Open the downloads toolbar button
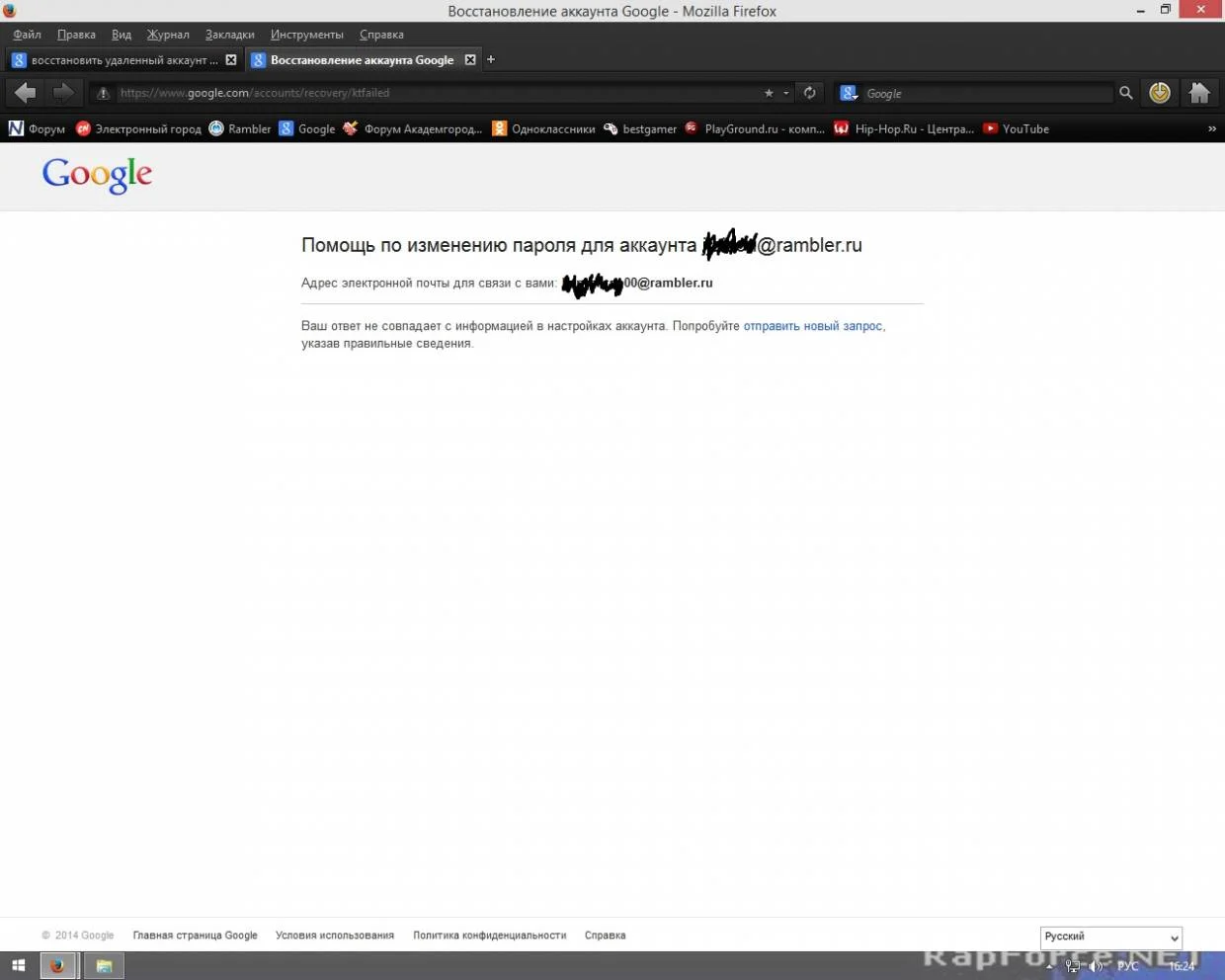 coord(1160,93)
